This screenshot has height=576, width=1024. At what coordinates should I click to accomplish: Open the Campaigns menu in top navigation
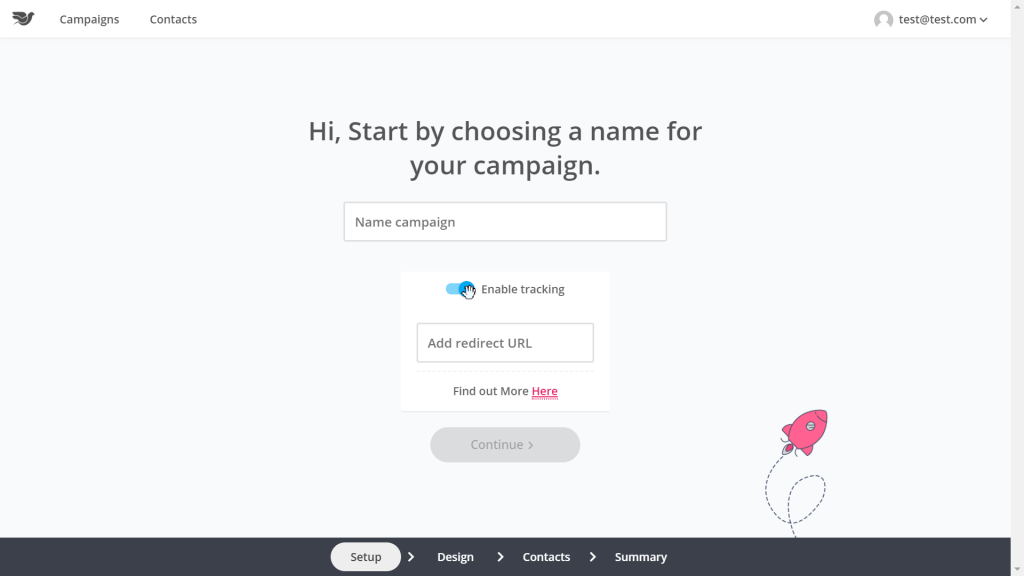[89, 19]
